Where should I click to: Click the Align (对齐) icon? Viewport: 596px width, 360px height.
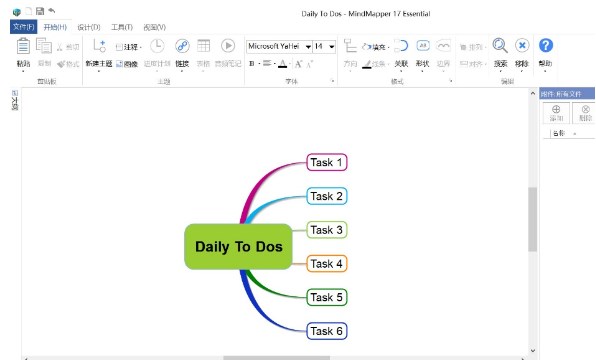(463, 64)
